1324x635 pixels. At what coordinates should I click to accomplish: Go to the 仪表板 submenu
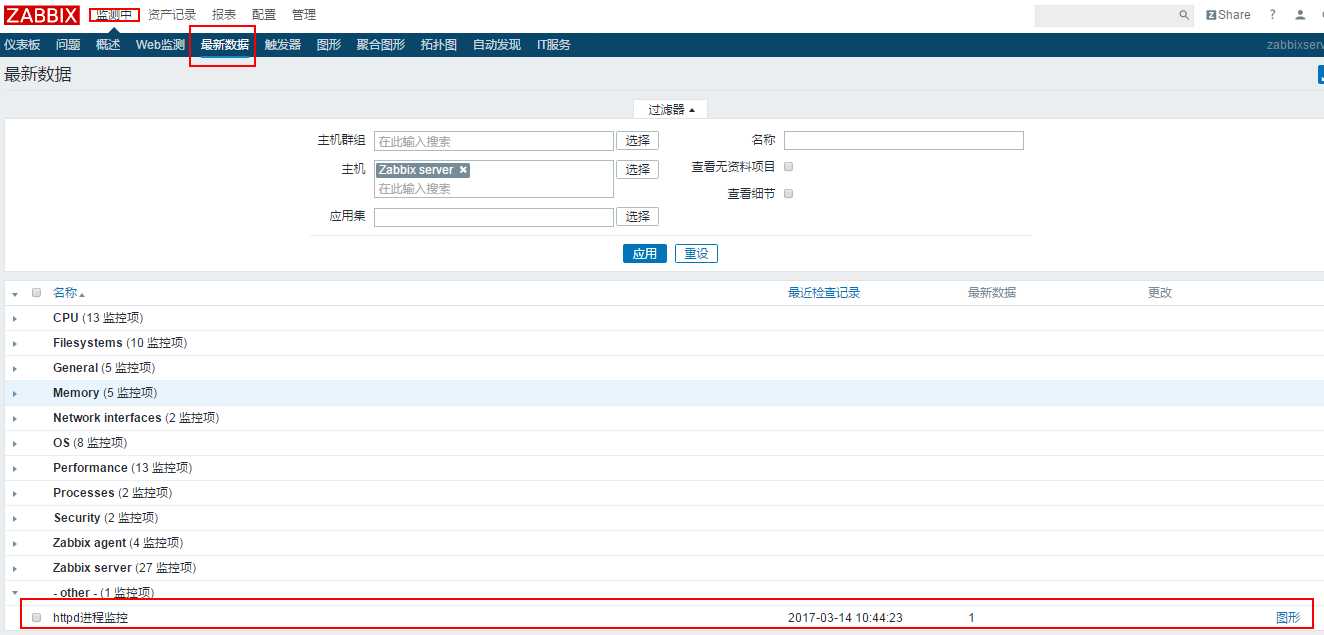pos(22,45)
